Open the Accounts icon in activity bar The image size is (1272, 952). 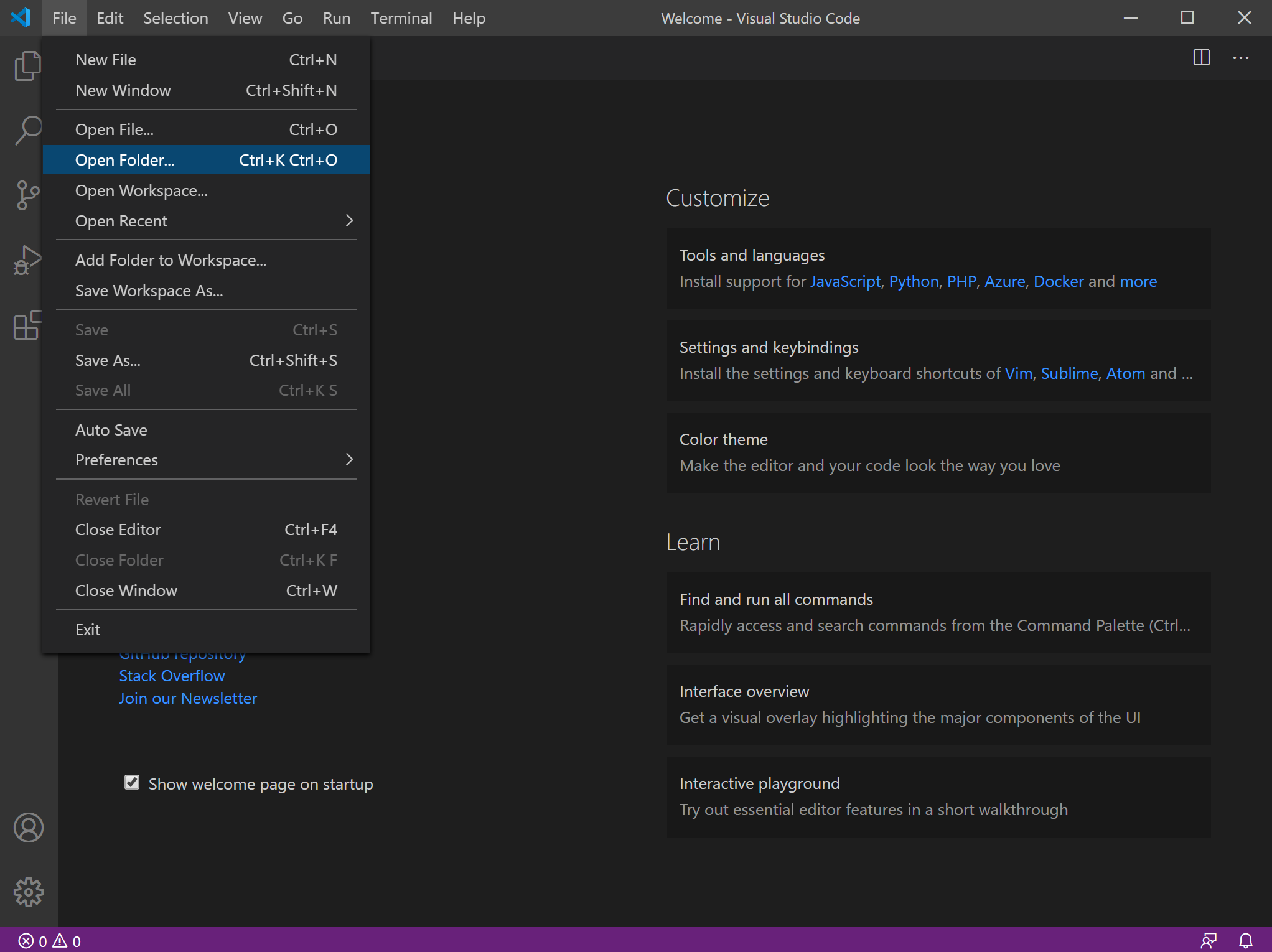coord(29,828)
